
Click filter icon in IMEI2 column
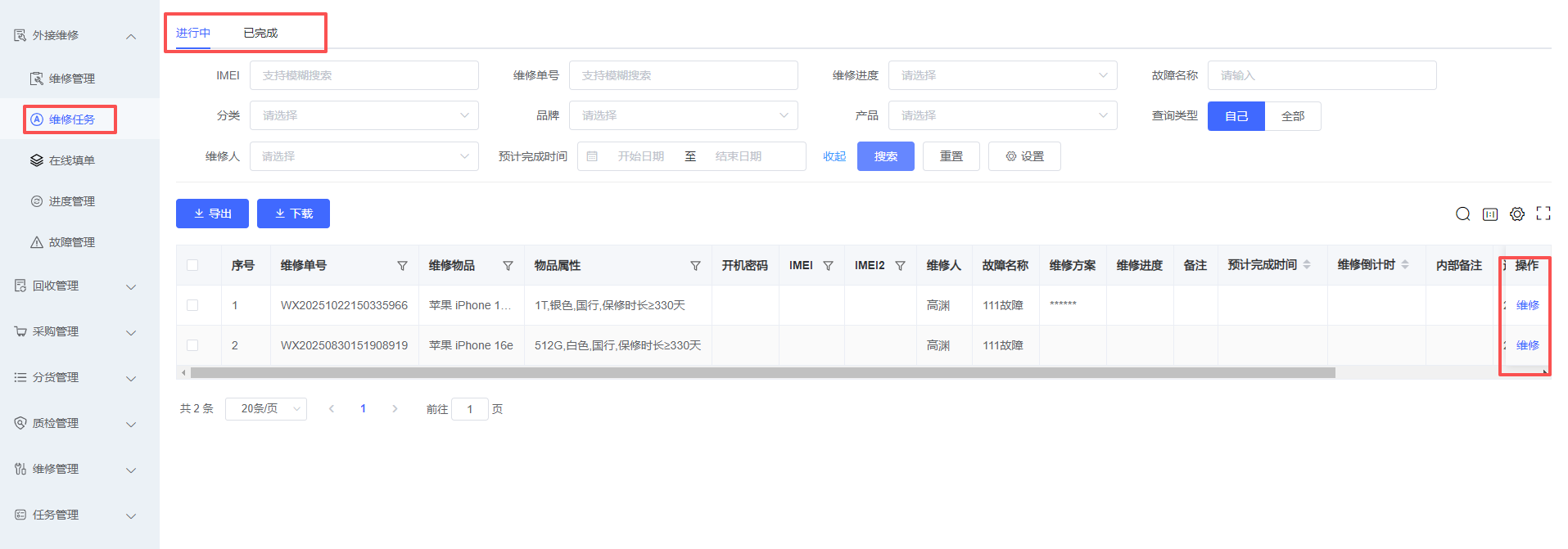pos(900,266)
